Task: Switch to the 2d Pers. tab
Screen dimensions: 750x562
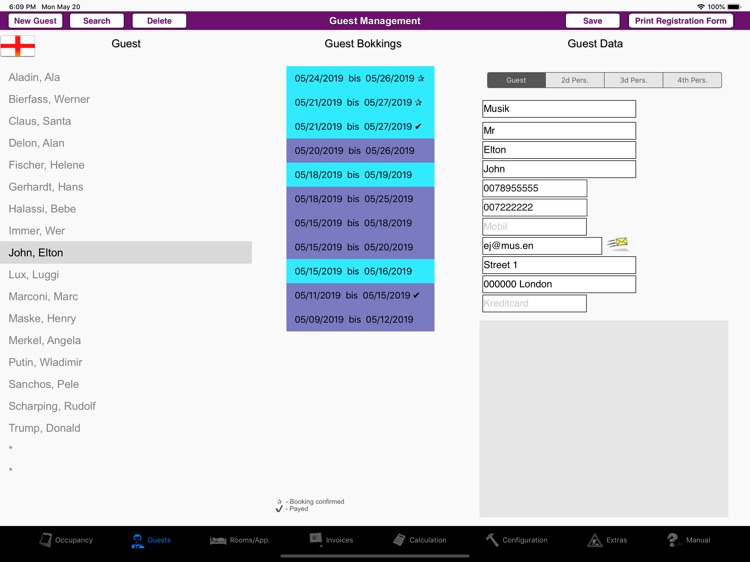Action: click(x=575, y=80)
